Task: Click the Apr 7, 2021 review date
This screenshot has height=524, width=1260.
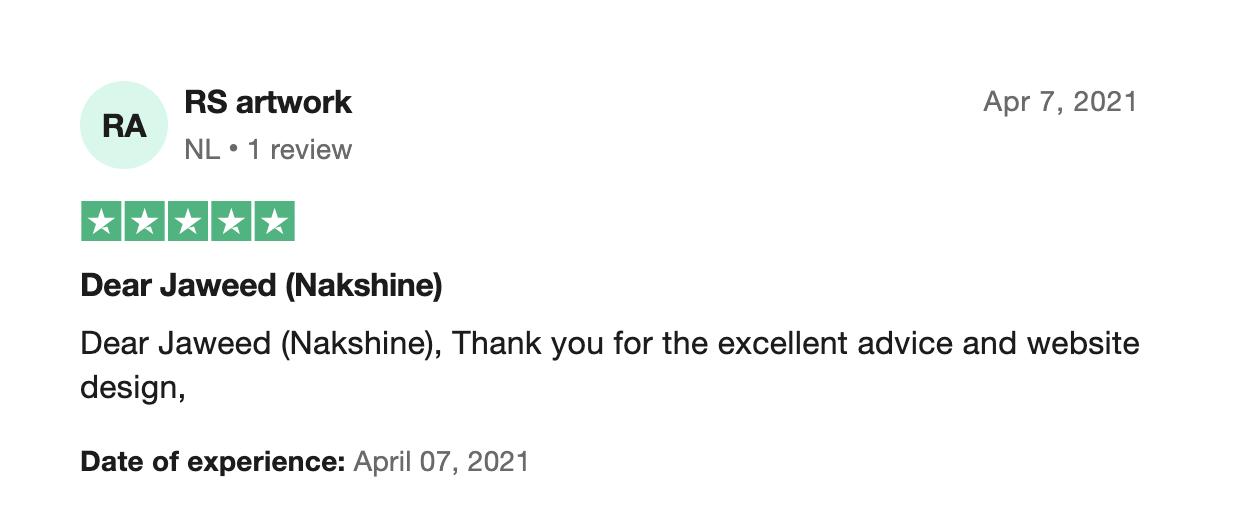Action: pyautogui.click(x=1061, y=102)
